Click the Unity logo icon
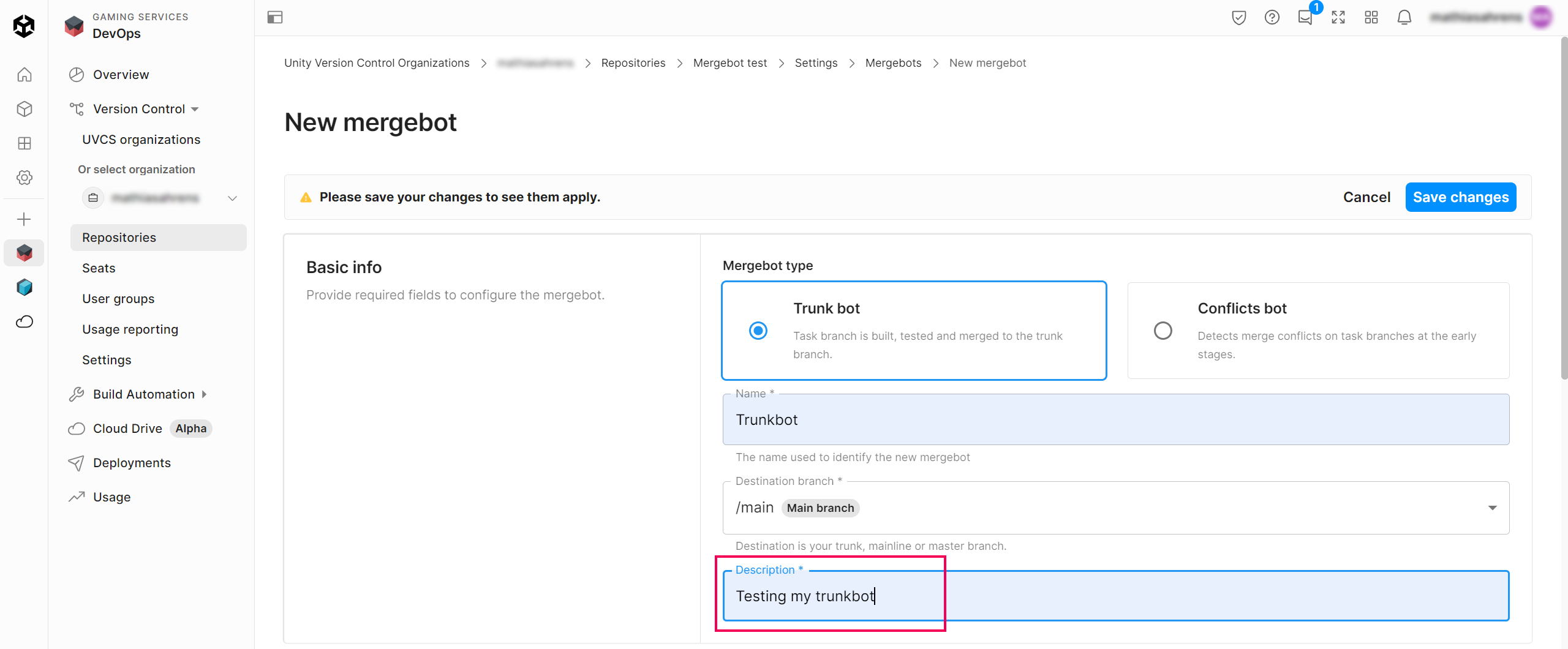This screenshot has width=1568, height=649. click(x=24, y=26)
